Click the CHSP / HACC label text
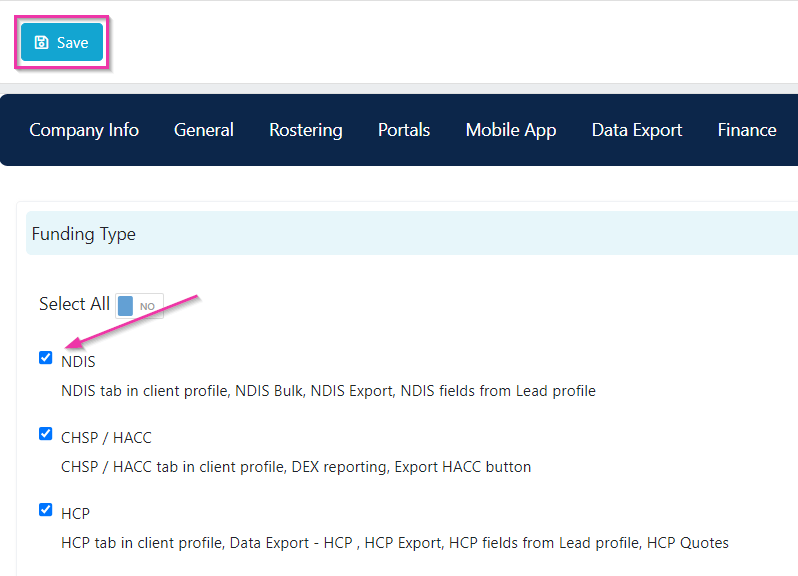 (x=106, y=438)
